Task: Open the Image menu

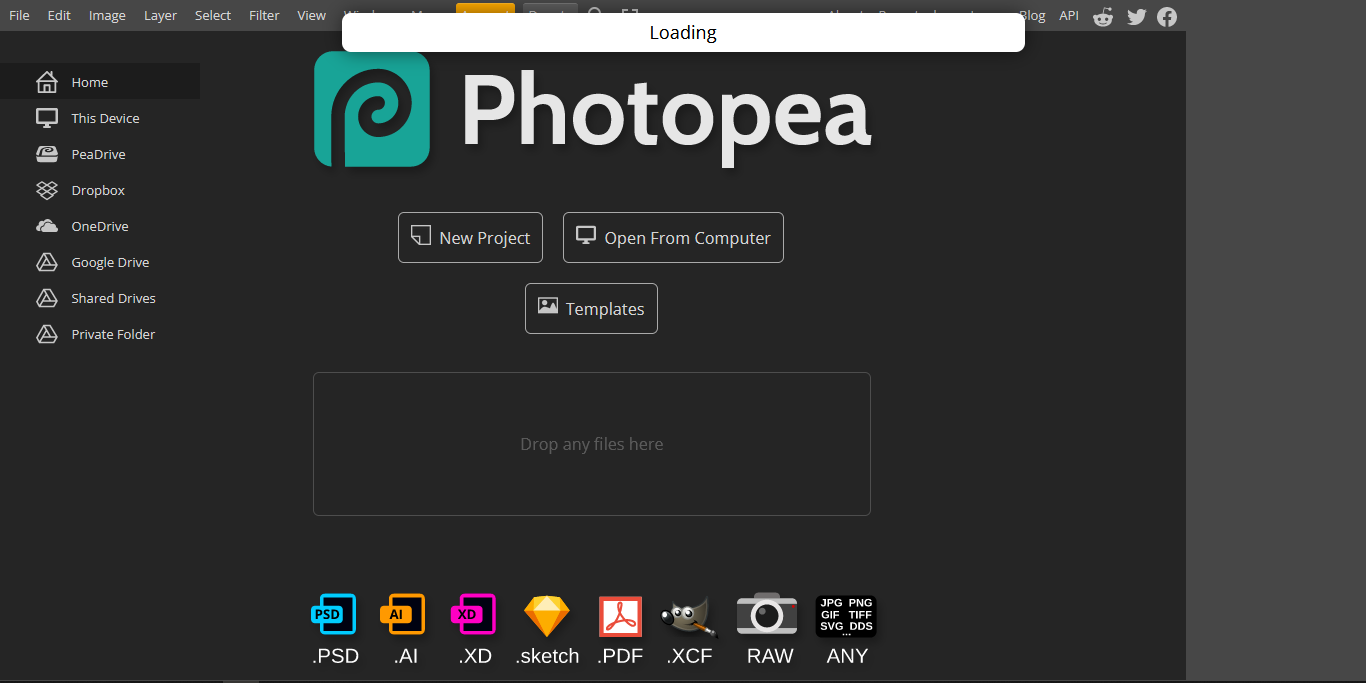Action: [x=107, y=15]
